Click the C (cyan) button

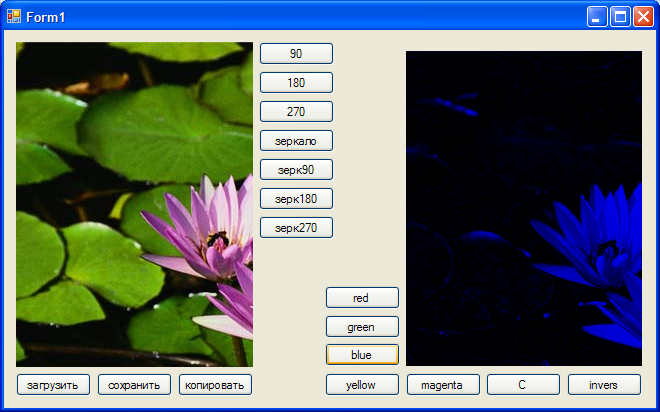[x=523, y=385]
